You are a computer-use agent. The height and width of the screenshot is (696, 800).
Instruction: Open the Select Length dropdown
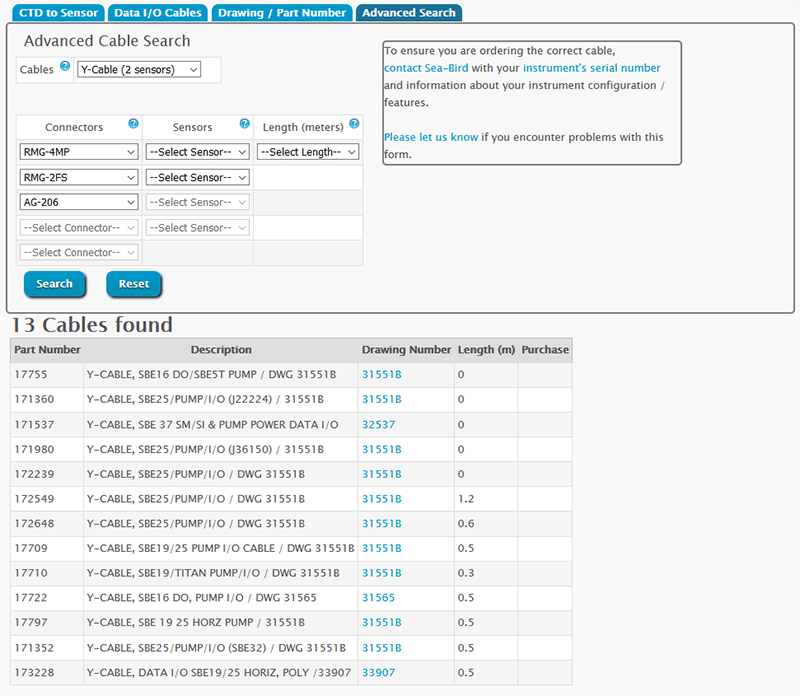[309, 151]
